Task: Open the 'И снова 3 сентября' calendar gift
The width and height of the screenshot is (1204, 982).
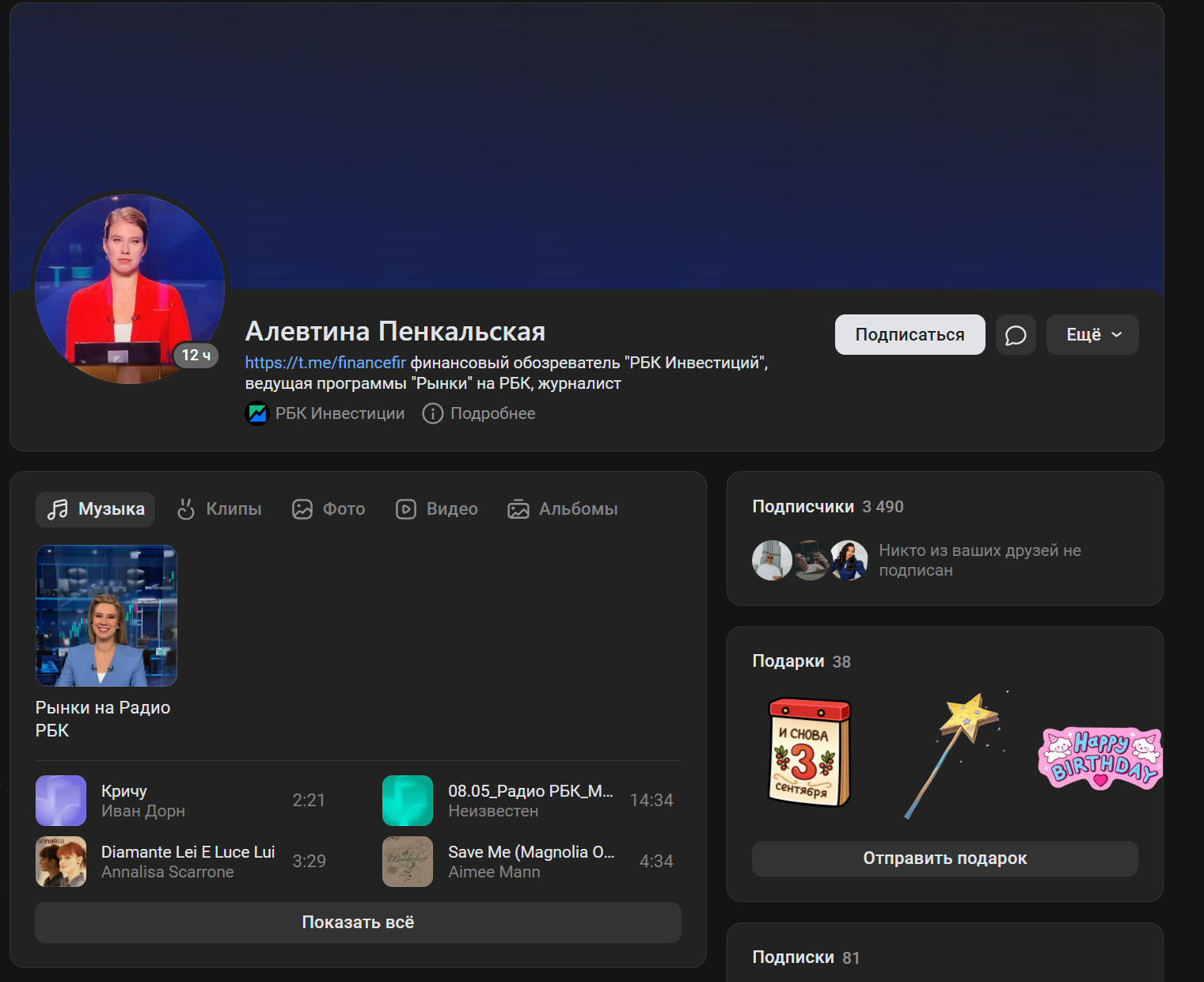Action: point(809,752)
